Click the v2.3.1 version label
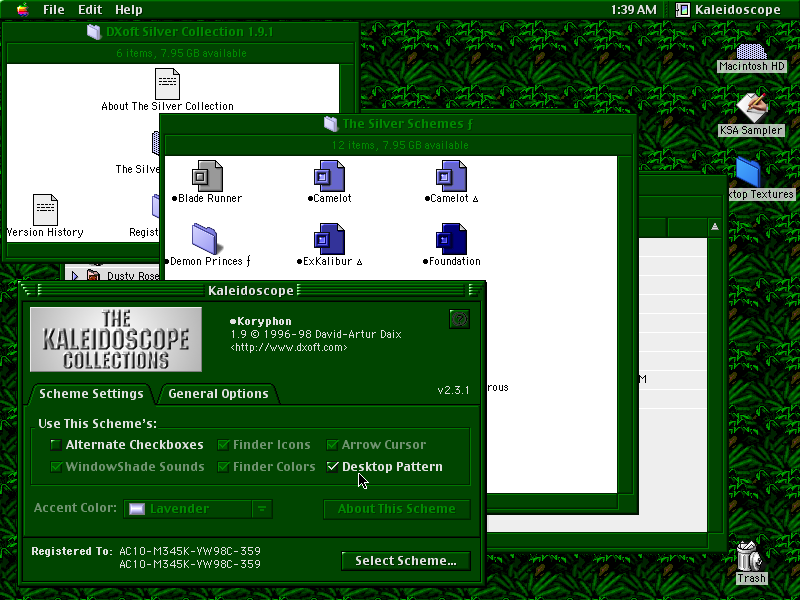 [453, 390]
